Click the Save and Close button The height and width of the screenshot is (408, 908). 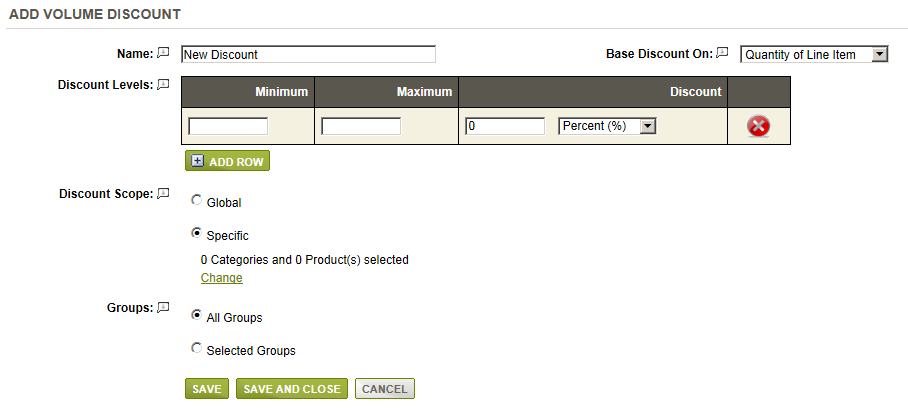point(292,389)
